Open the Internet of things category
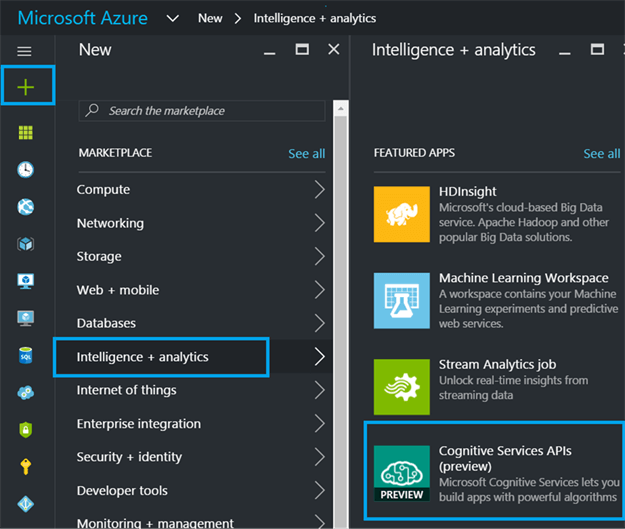Image resolution: width=625 pixels, height=529 pixels. [127, 390]
